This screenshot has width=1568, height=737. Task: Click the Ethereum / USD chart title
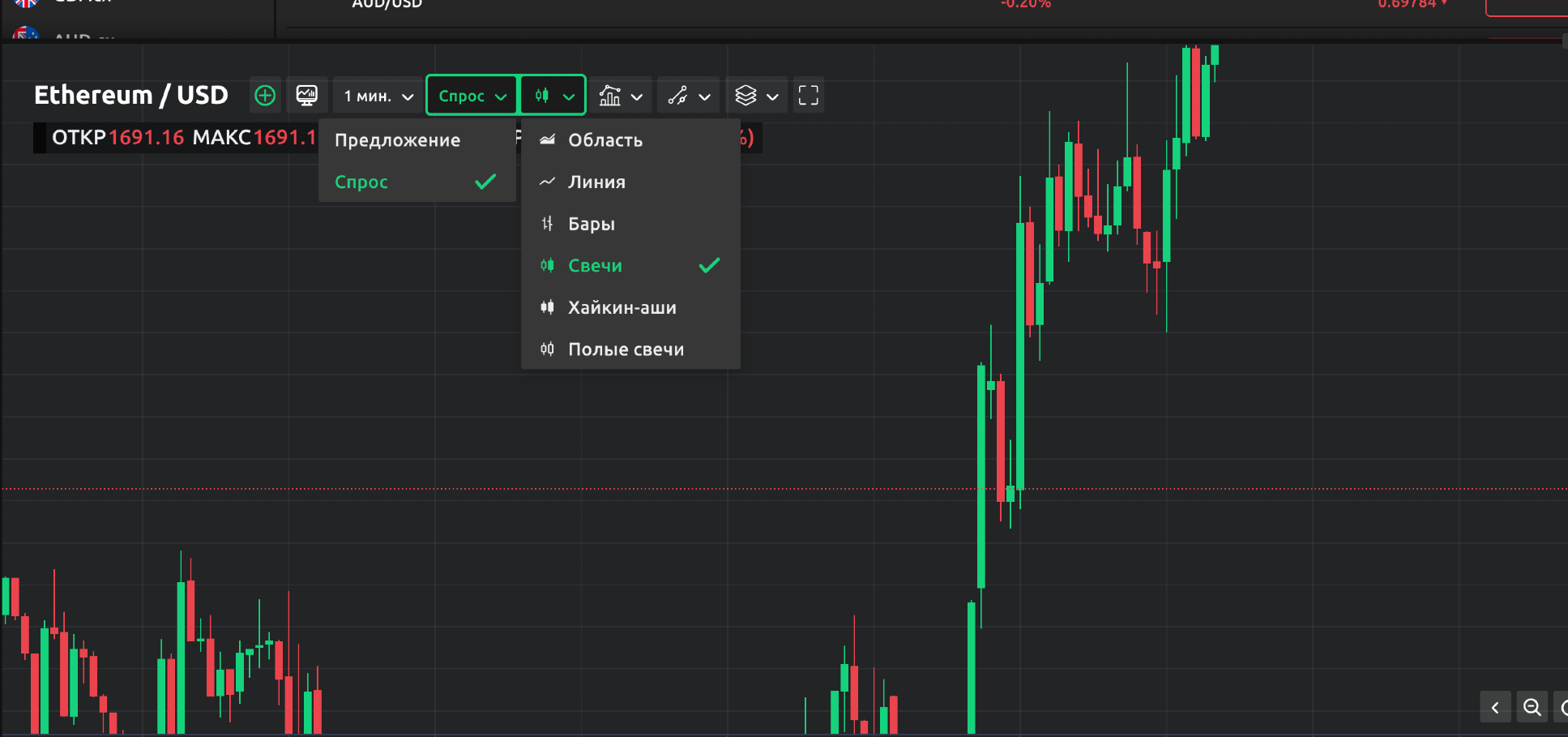coord(131,96)
